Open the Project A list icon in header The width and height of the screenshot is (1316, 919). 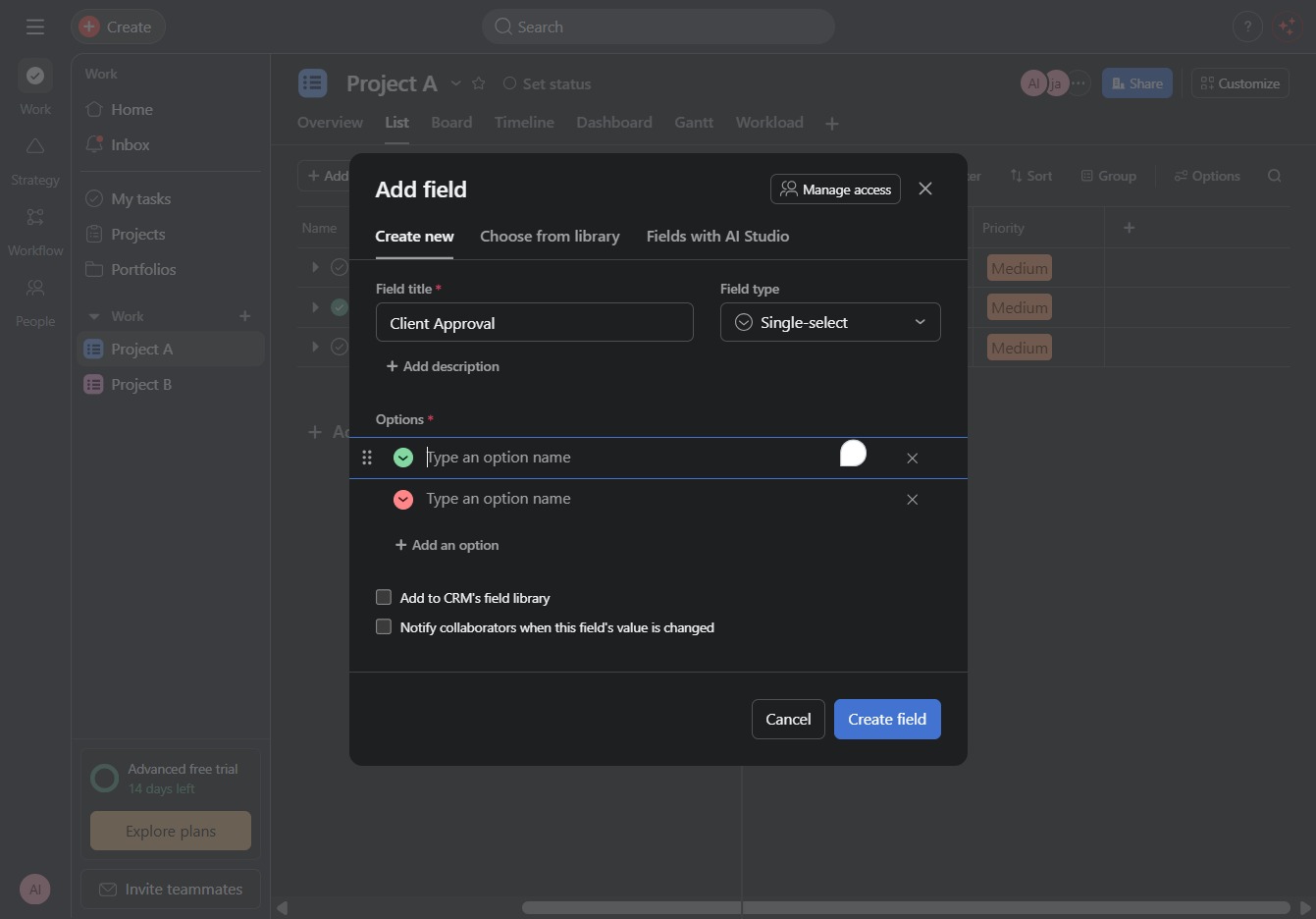click(313, 83)
